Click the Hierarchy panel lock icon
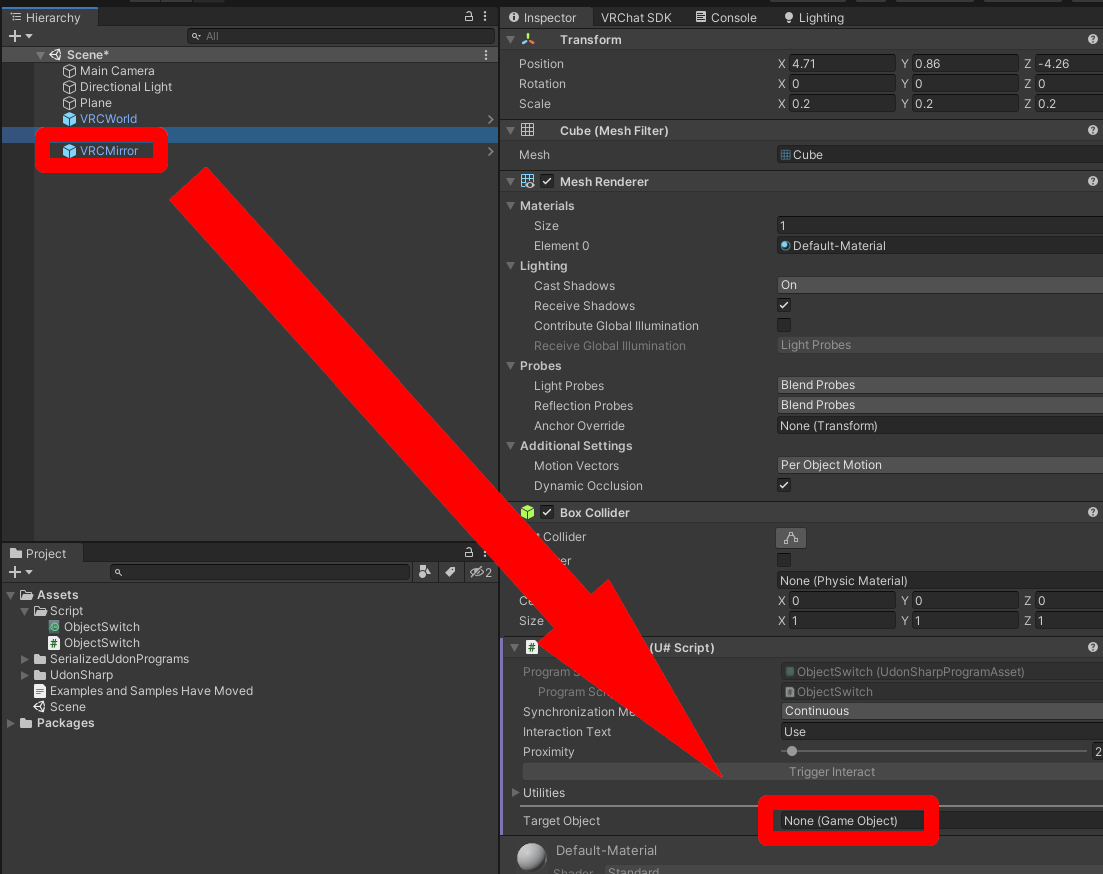This screenshot has width=1103, height=874. point(468,16)
